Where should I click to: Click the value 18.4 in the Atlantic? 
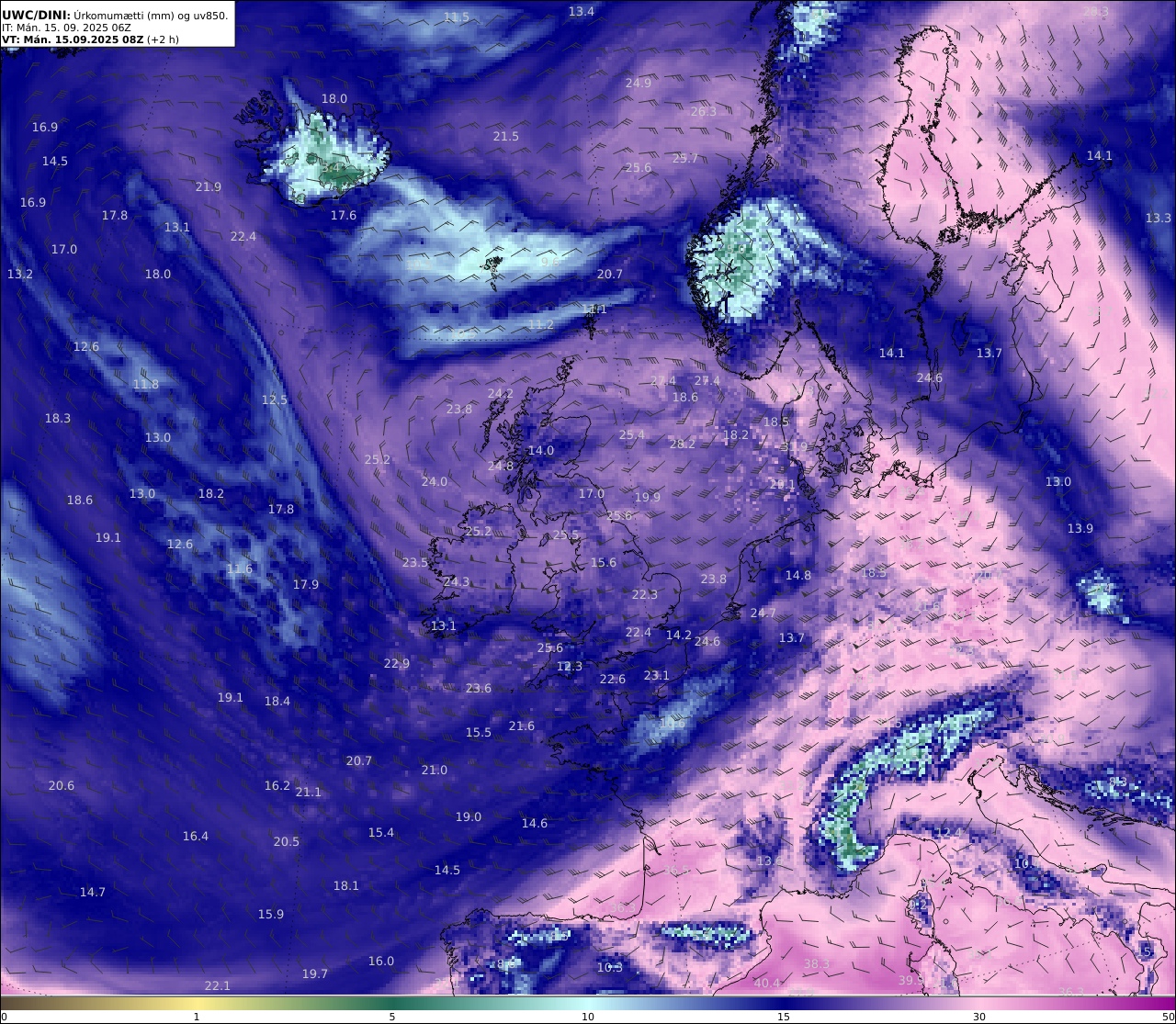[x=277, y=701]
